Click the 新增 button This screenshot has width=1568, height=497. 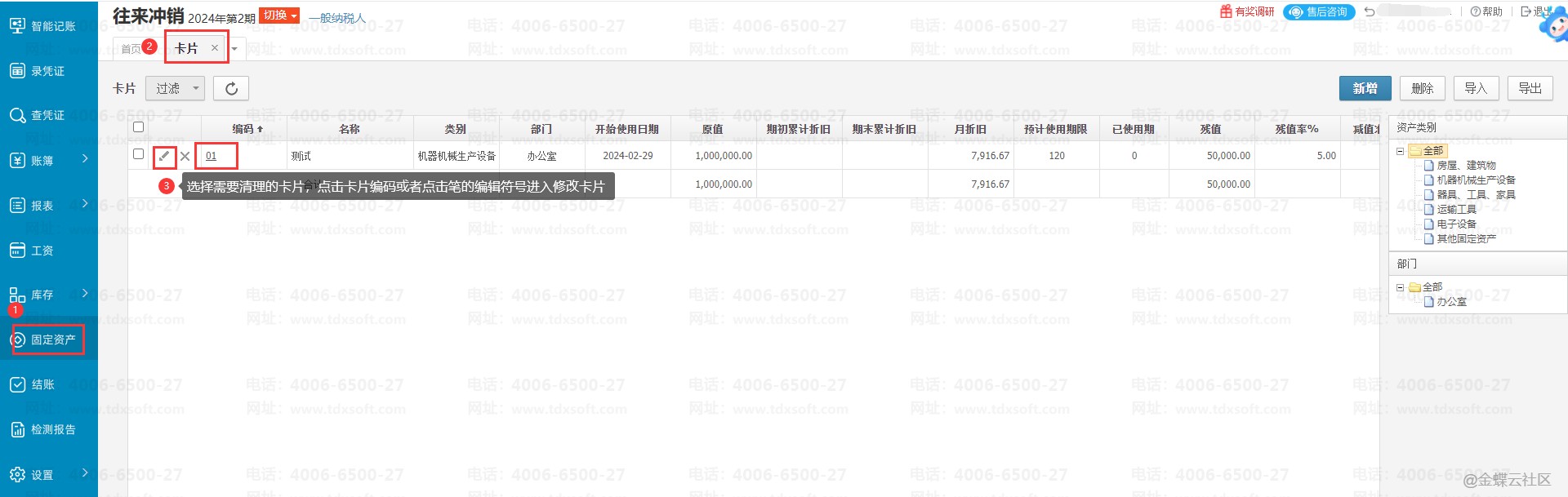coord(1365,88)
